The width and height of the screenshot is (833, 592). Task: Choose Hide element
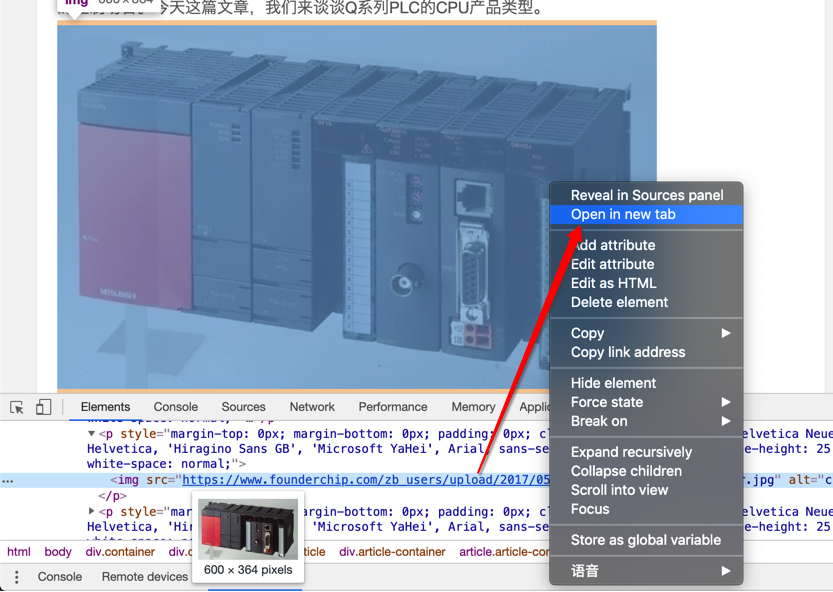pos(646,383)
